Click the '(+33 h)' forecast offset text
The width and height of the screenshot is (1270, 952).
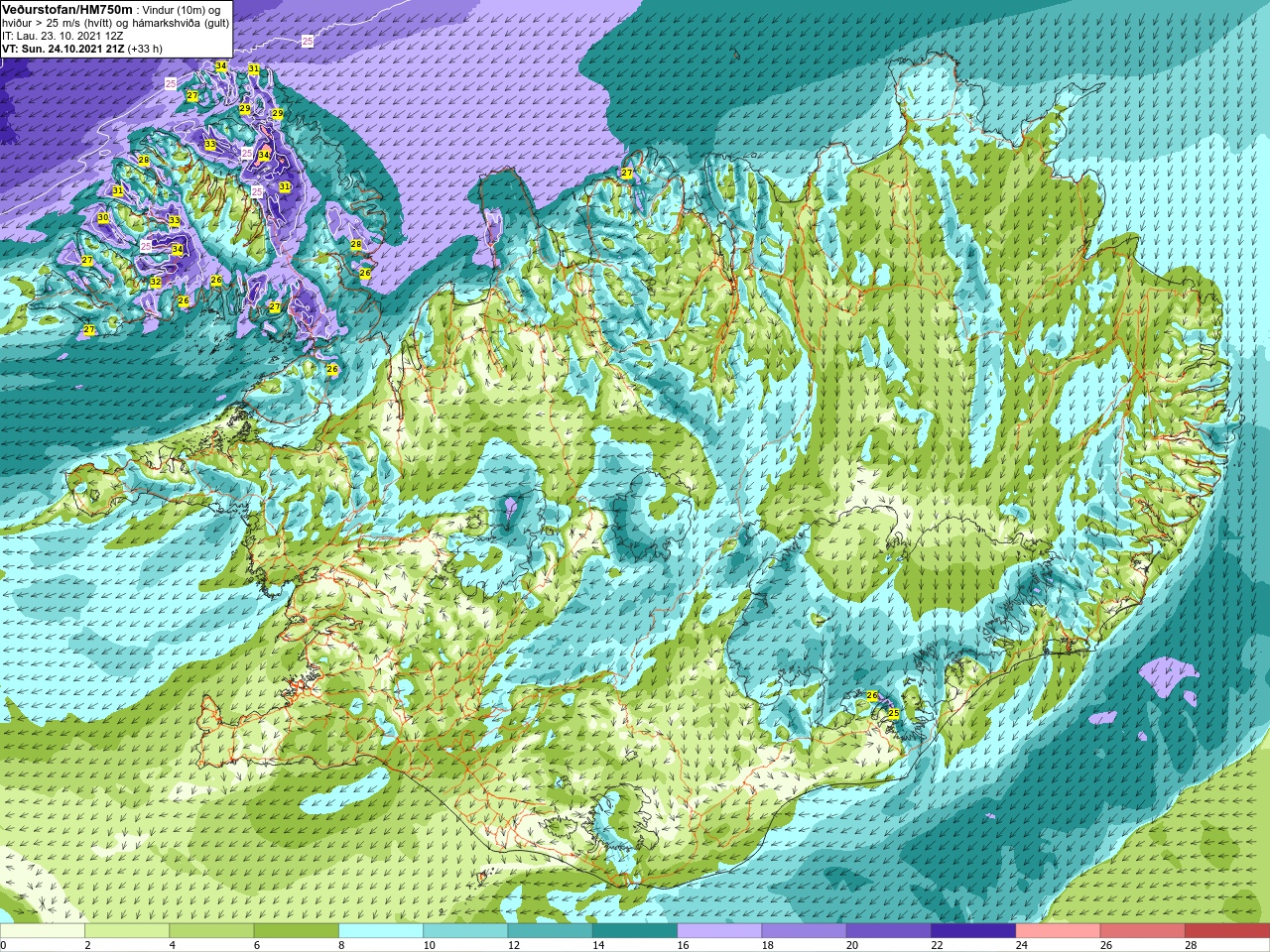pyautogui.click(x=145, y=49)
